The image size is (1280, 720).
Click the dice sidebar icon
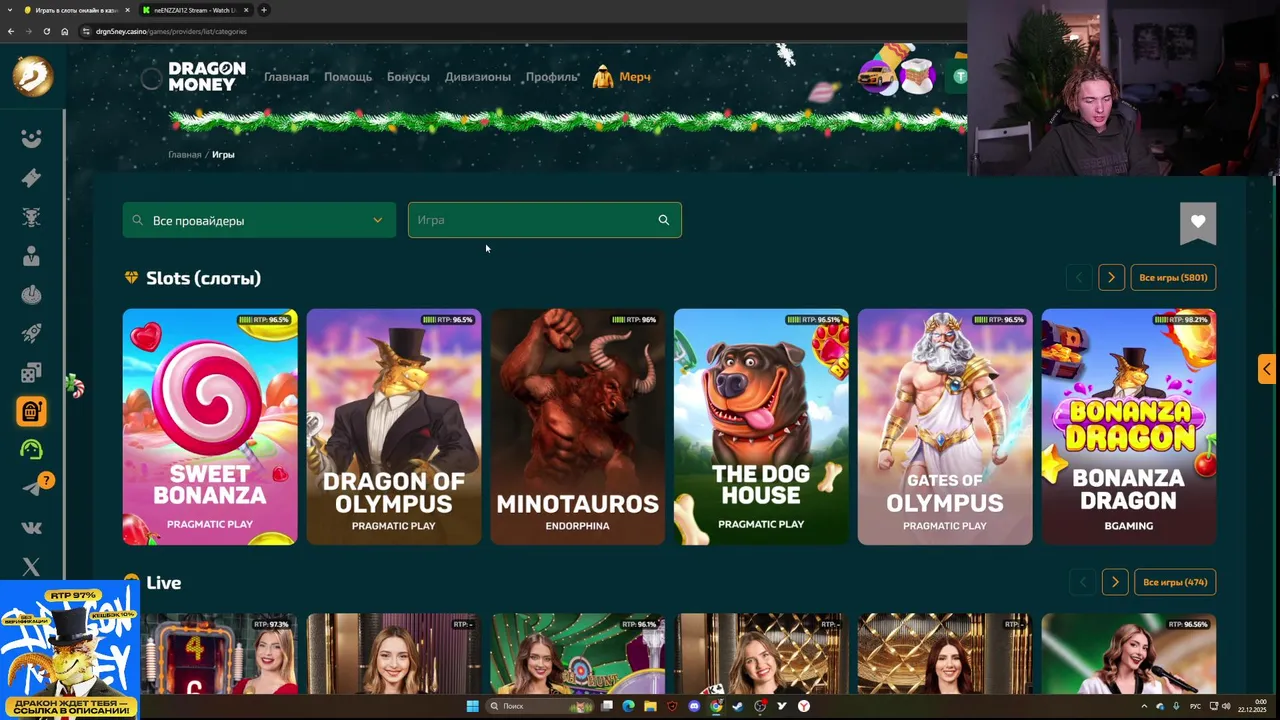click(x=31, y=372)
